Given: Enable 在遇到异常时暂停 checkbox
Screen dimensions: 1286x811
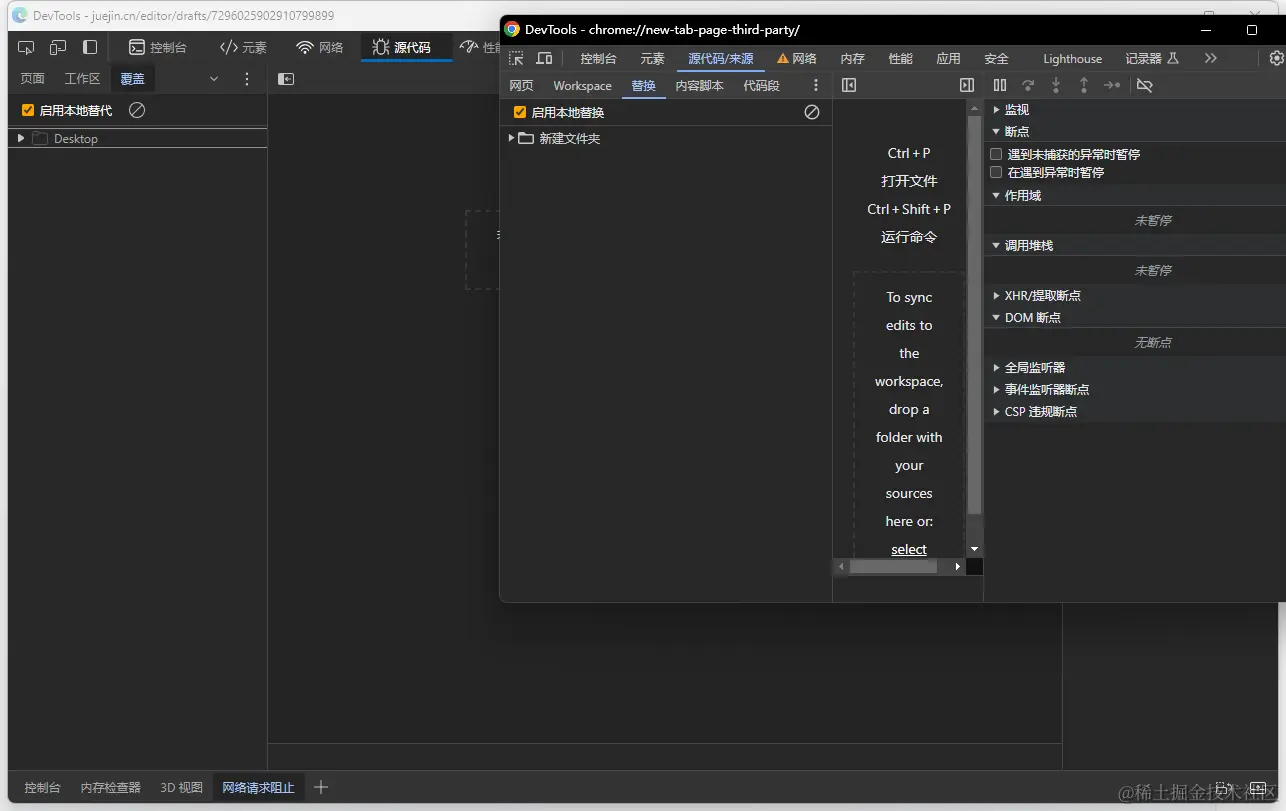Looking at the screenshot, I should click(x=996, y=173).
